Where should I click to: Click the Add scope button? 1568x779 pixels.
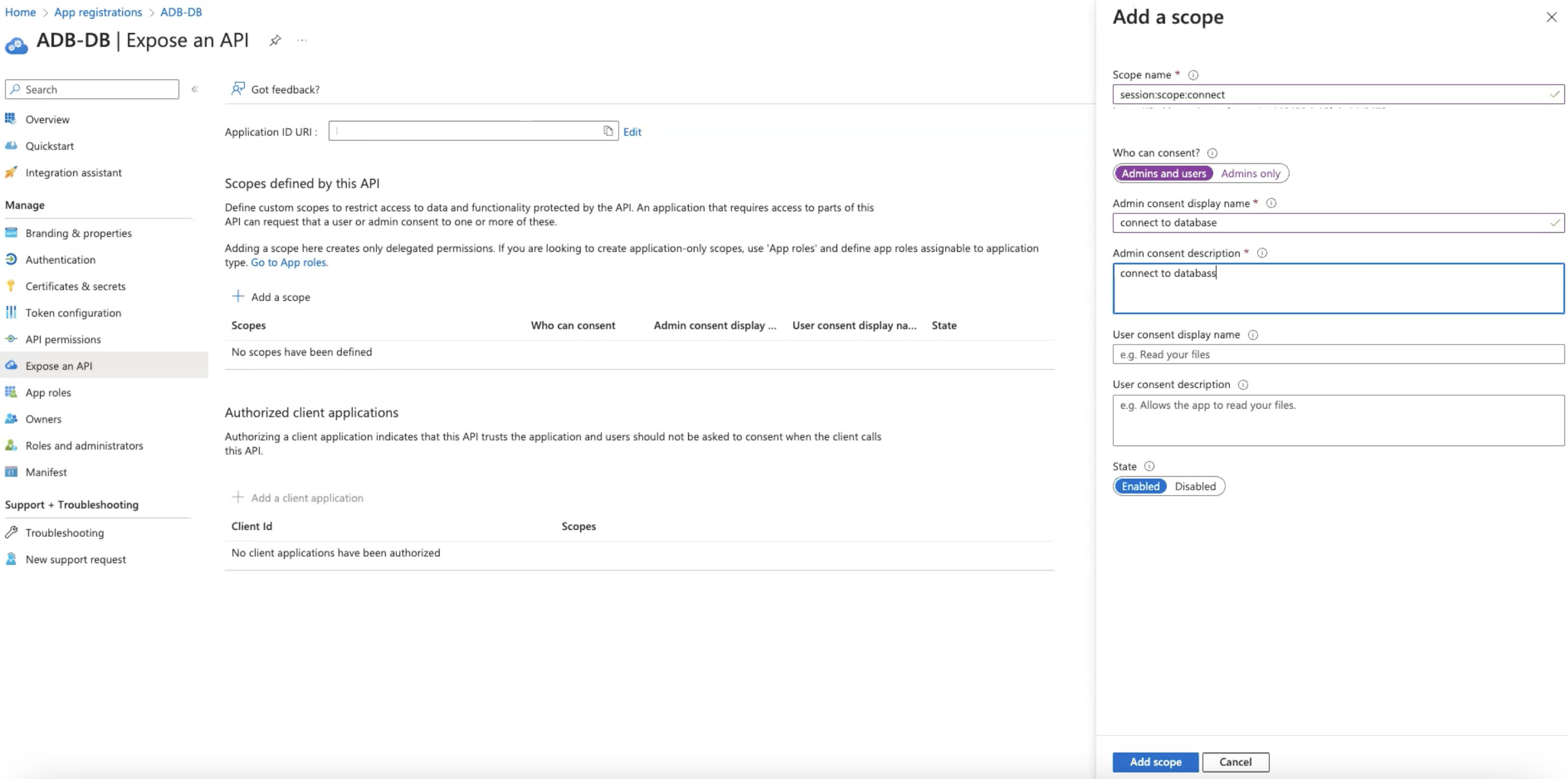(1155, 761)
